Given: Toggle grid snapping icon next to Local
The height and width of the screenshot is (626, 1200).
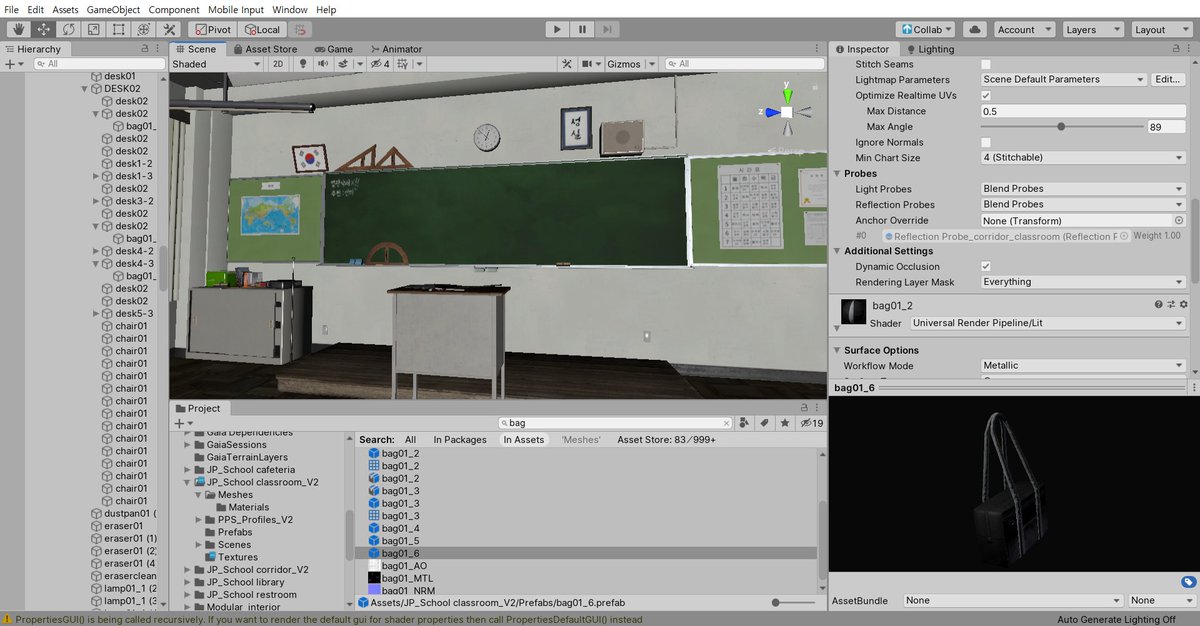Looking at the screenshot, I should (x=299, y=30).
